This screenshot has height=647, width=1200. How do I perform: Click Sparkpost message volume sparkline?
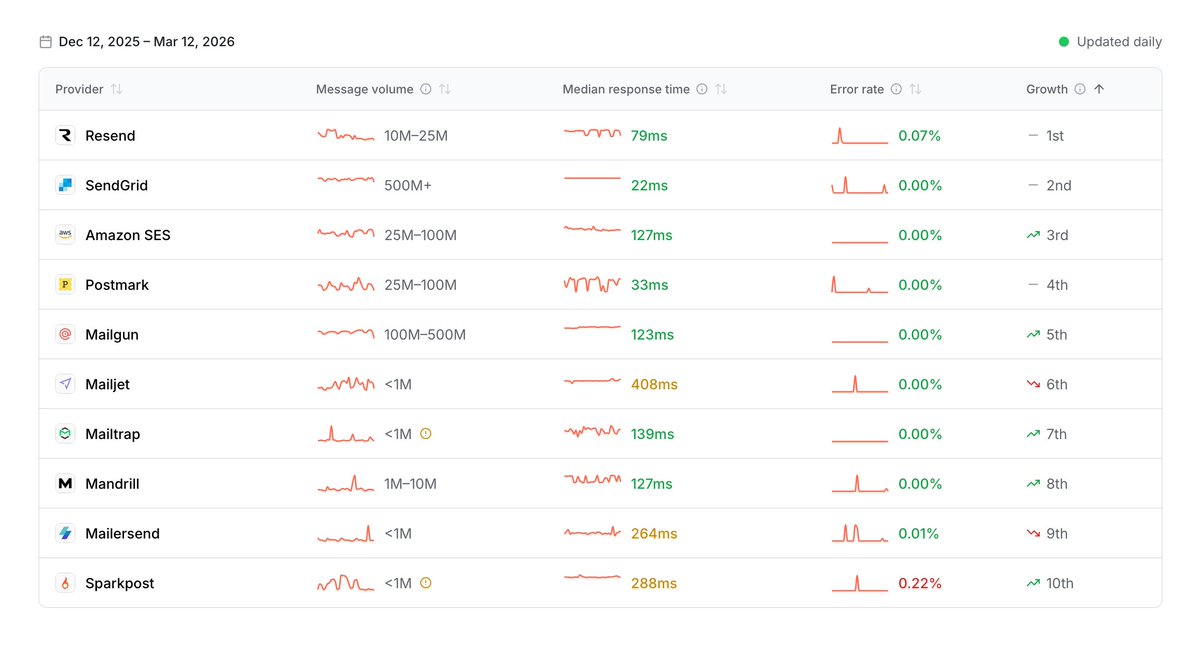click(346, 582)
